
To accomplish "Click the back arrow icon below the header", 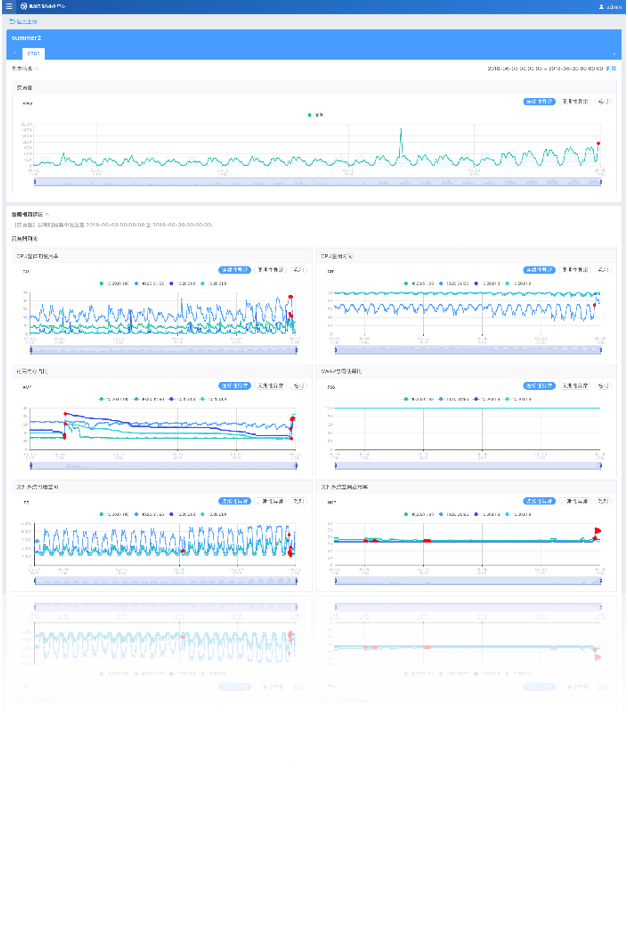I will coord(12,20).
